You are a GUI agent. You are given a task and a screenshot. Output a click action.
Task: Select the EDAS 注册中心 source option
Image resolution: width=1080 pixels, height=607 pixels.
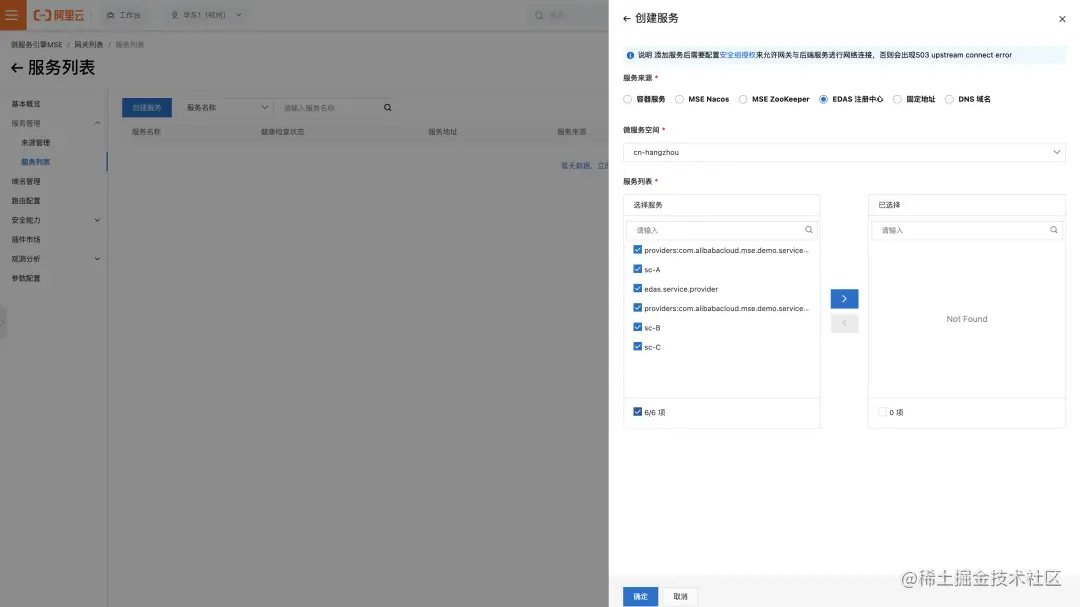coord(824,99)
